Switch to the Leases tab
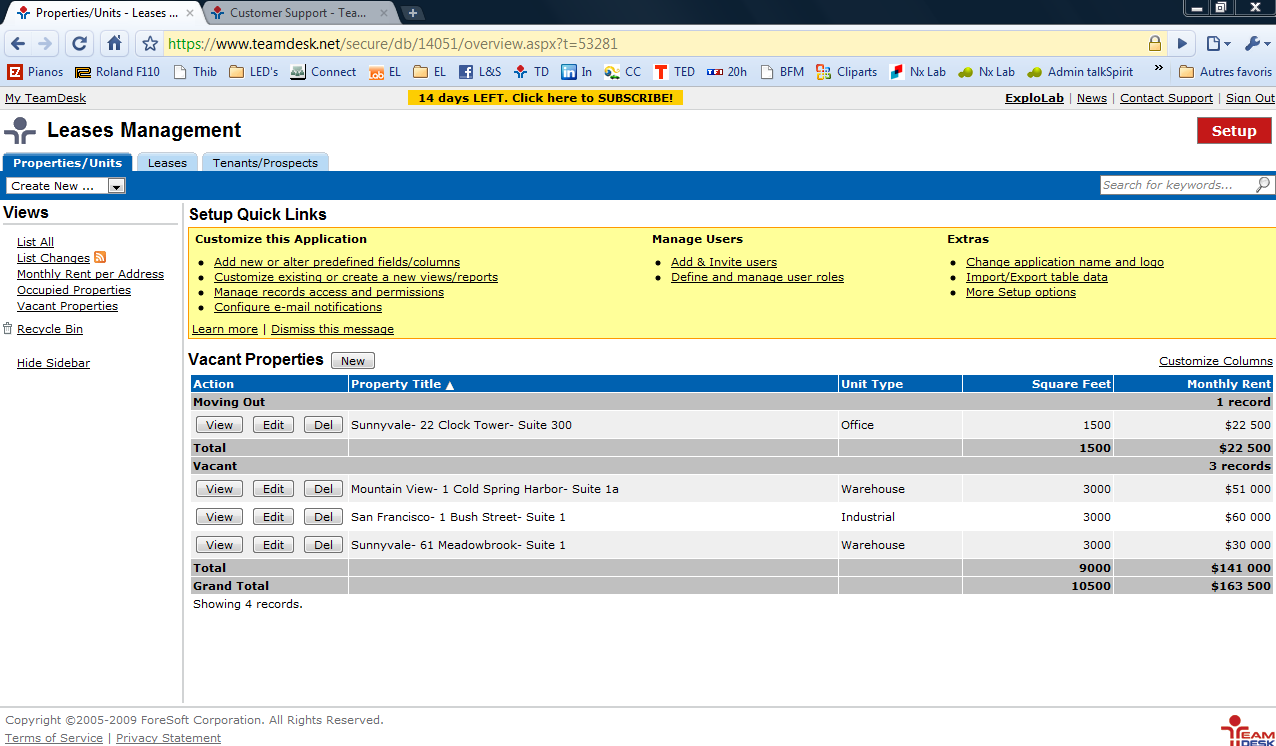Image resolution: width=1276 pixels, height=746 pixels. pos(167,163)
